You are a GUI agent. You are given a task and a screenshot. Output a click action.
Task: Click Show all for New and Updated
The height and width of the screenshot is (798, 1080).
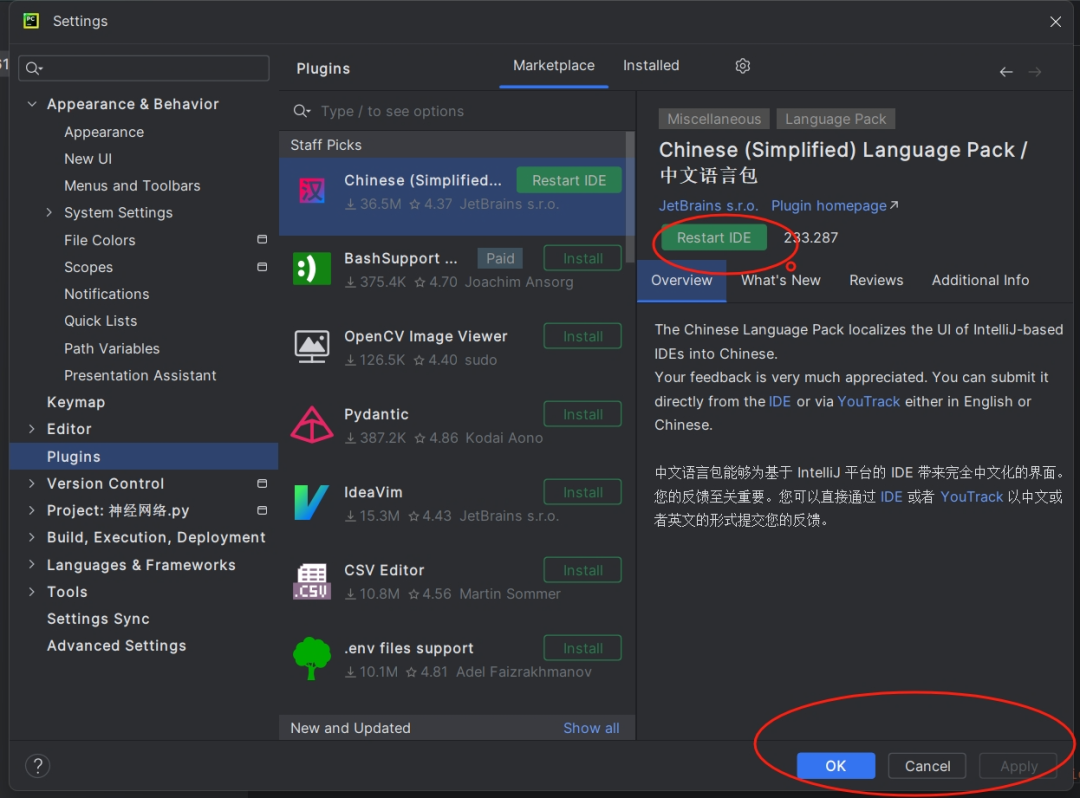click(x=591, y=728)
